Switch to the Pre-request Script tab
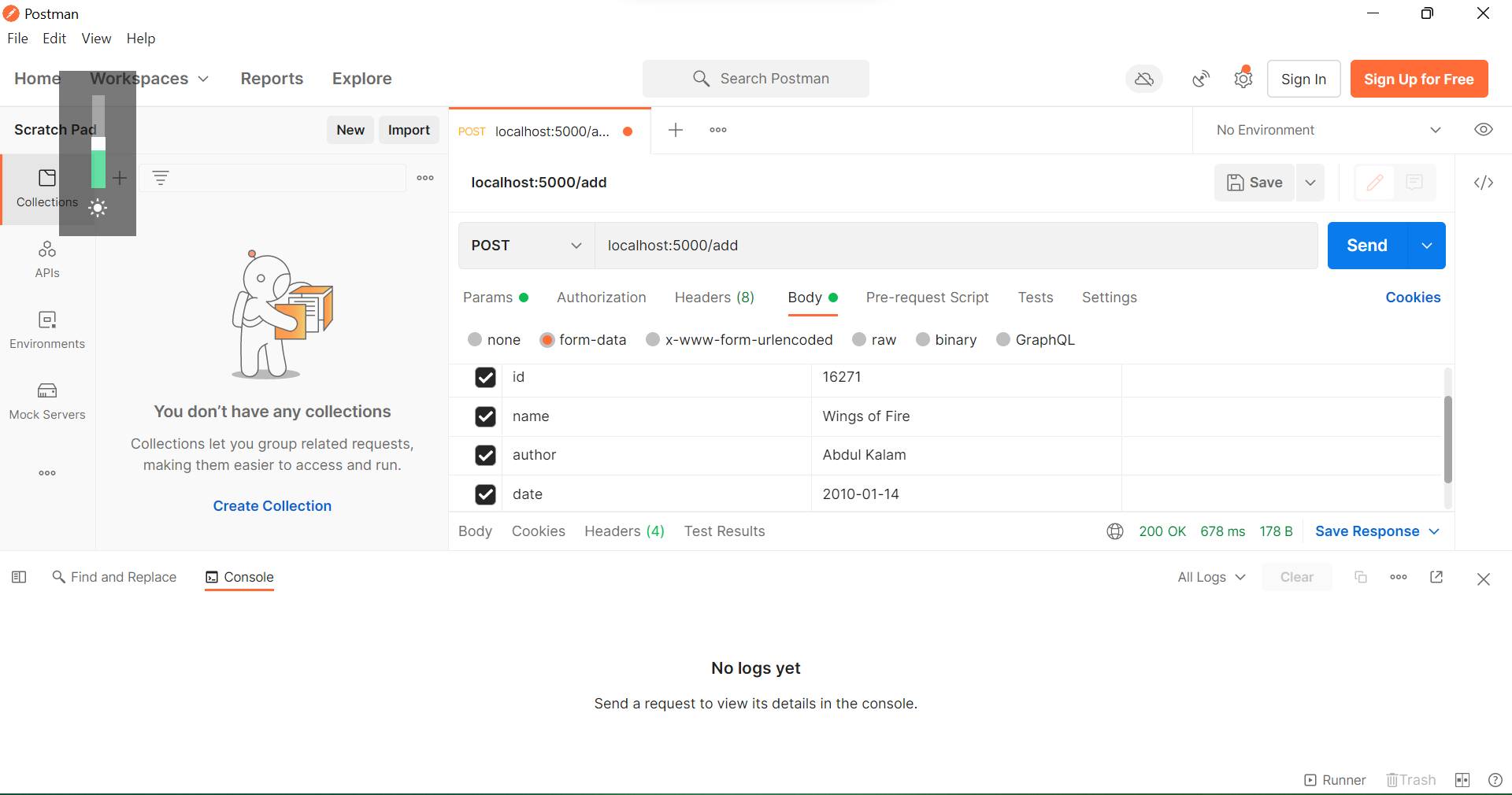The width and height of the screenshot is (1512, 795). point(928,298)
